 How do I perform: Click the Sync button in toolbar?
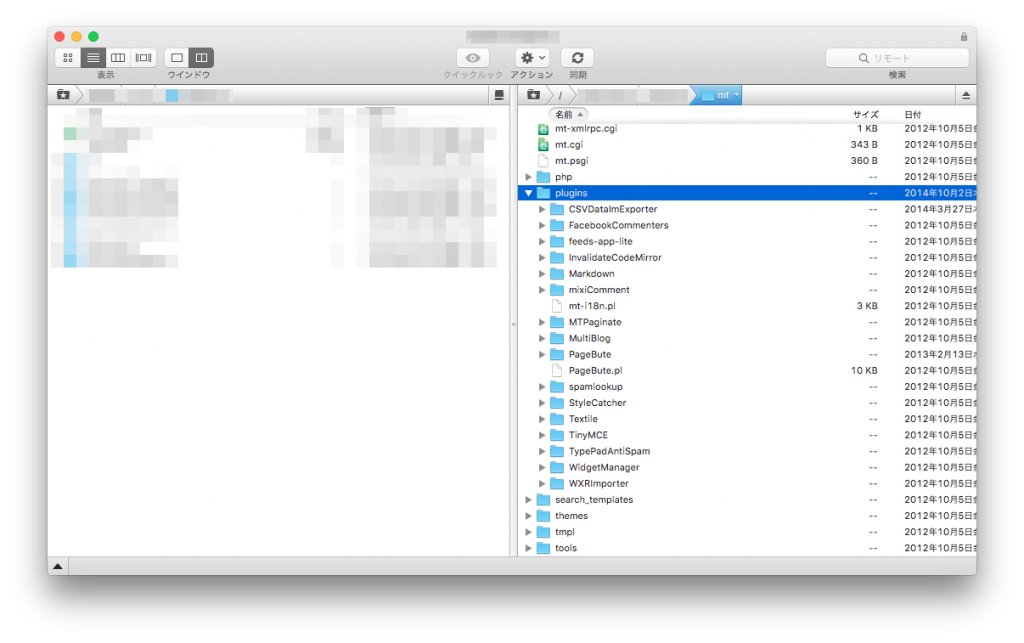click(x=577, y=58)
